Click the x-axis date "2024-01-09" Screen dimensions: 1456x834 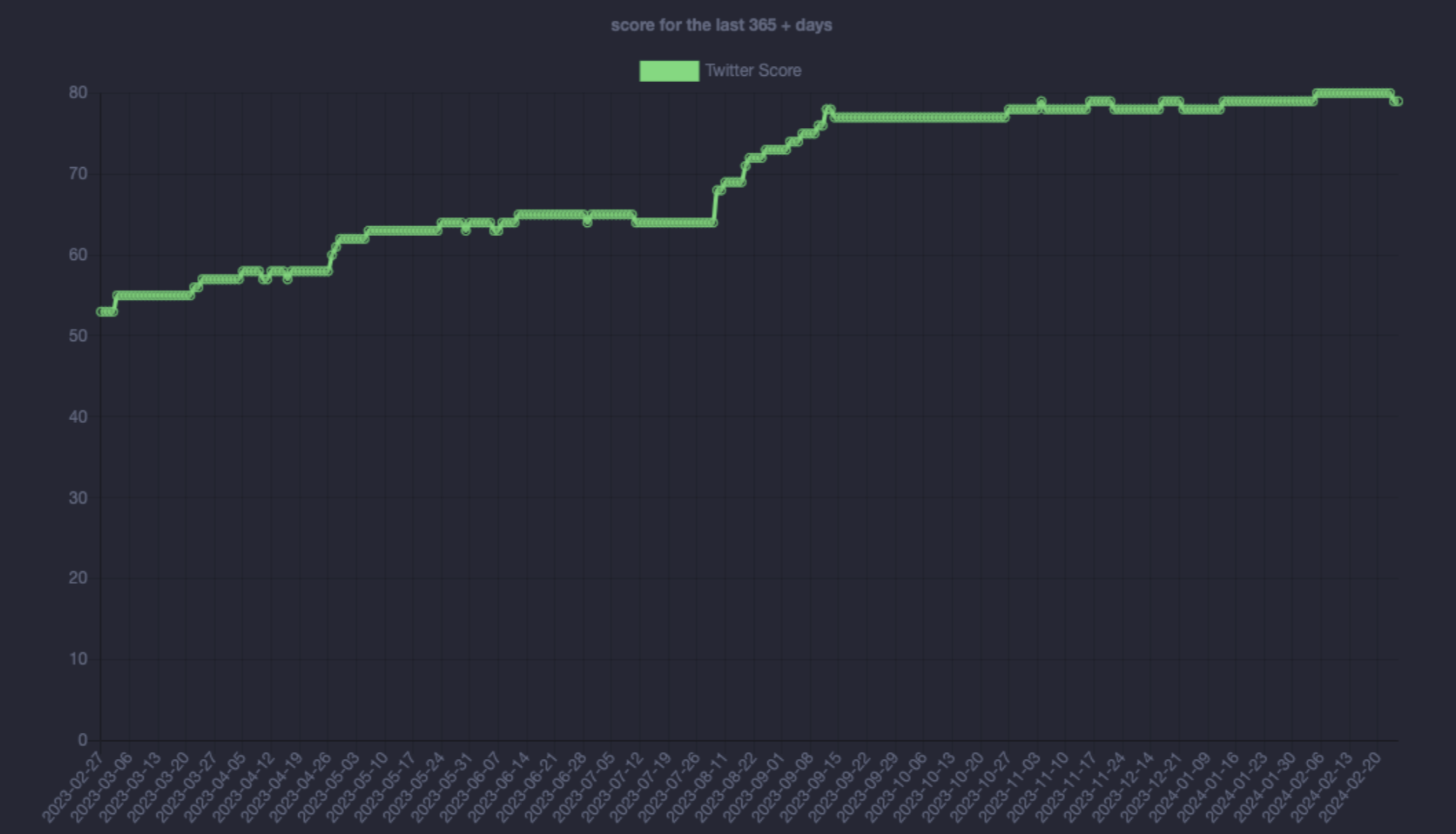[1179, 787]
